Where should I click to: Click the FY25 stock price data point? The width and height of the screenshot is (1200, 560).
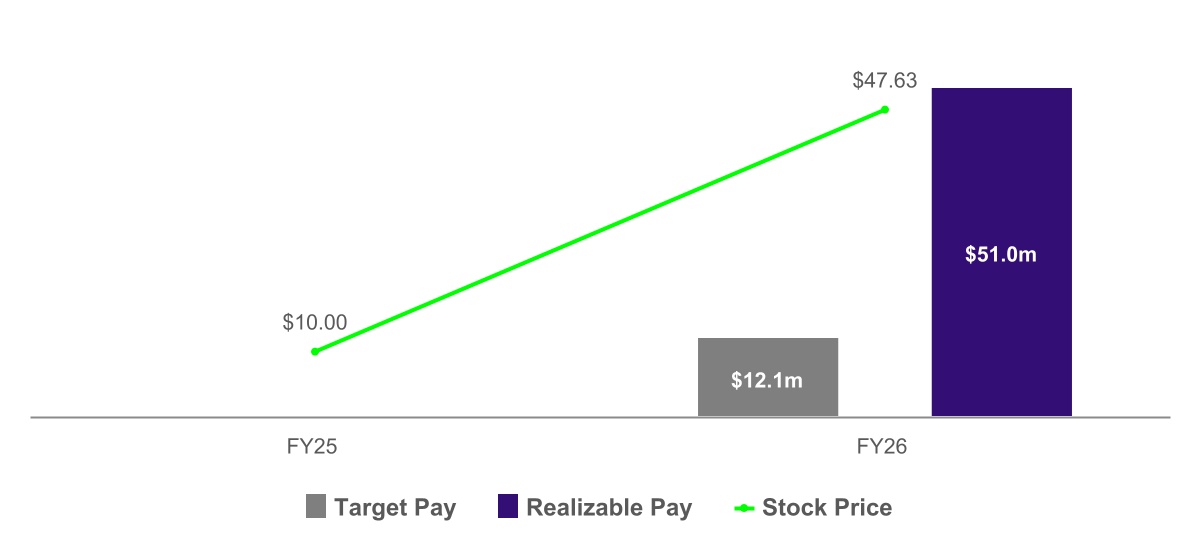pyautogui.click(x=315, y=351)
